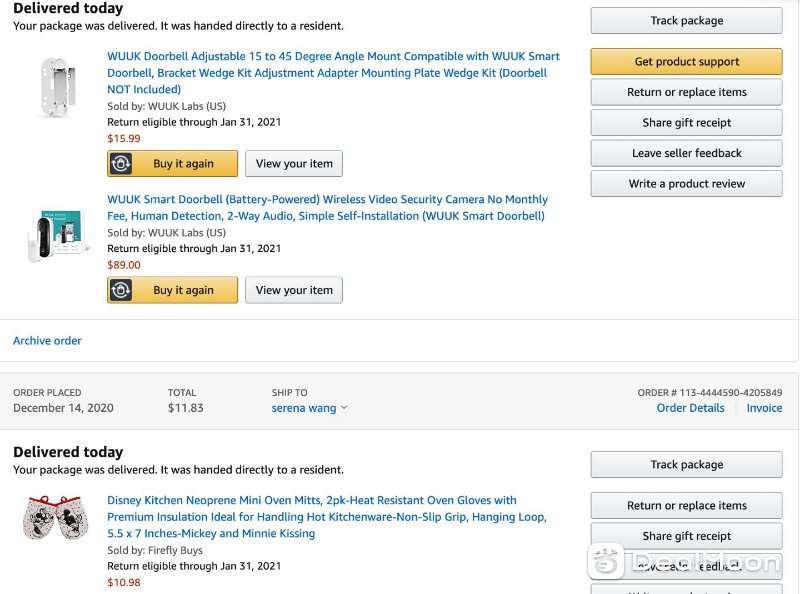Viewport: 800px width, 594px height.
Task: Click Leave seller feedback button
Action: (686, 154)
